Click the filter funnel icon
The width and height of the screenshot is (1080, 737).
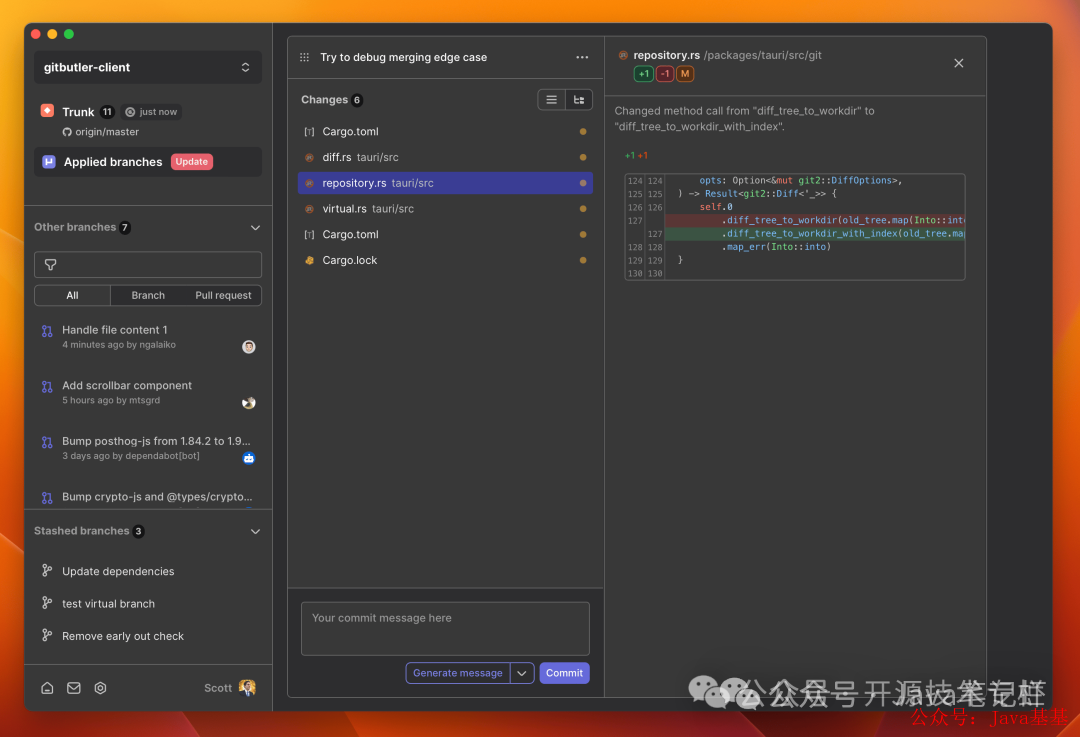[x=50, y=264]
